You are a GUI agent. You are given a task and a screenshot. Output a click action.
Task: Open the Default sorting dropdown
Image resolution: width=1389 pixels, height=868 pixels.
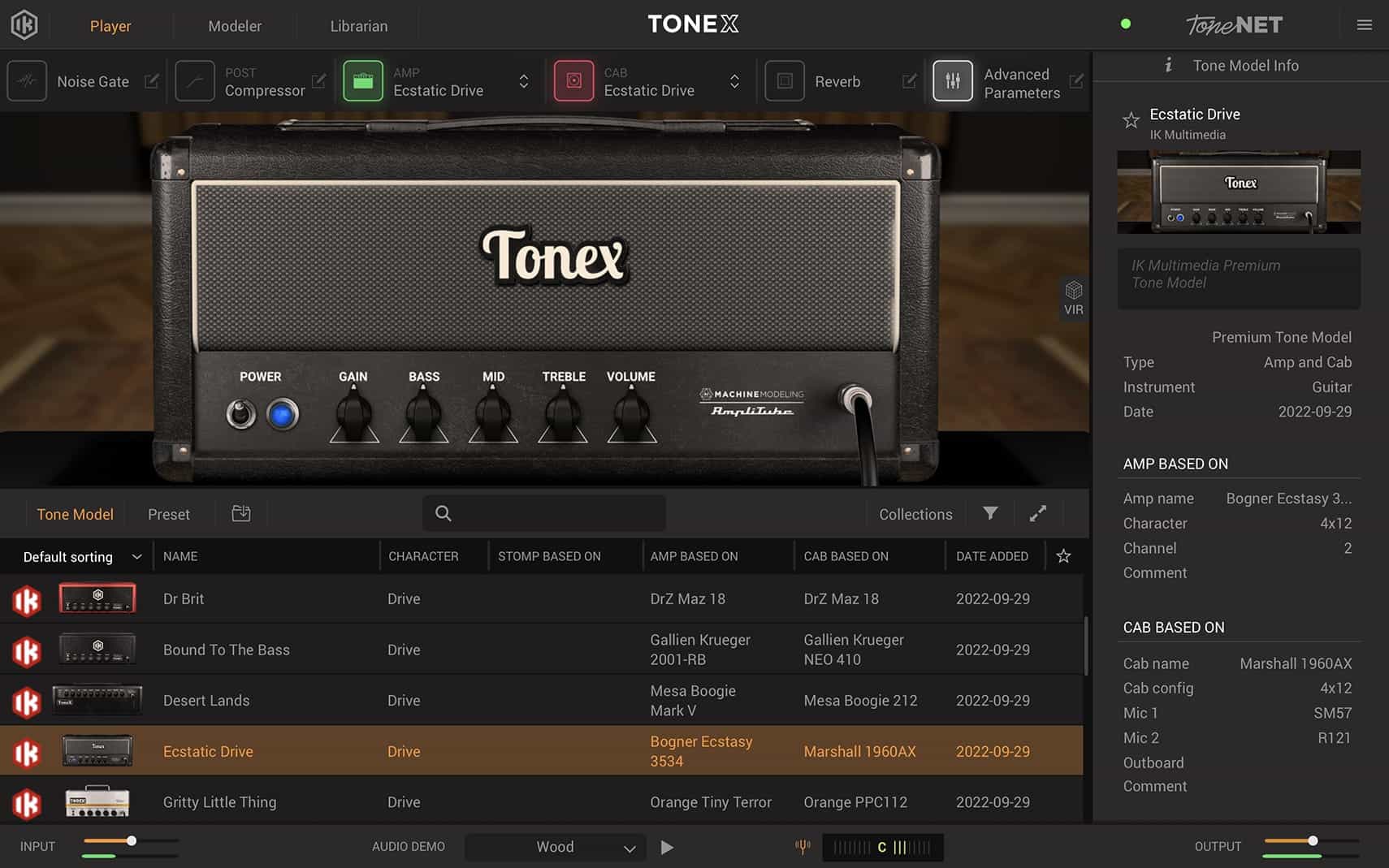tap(82, 557)
